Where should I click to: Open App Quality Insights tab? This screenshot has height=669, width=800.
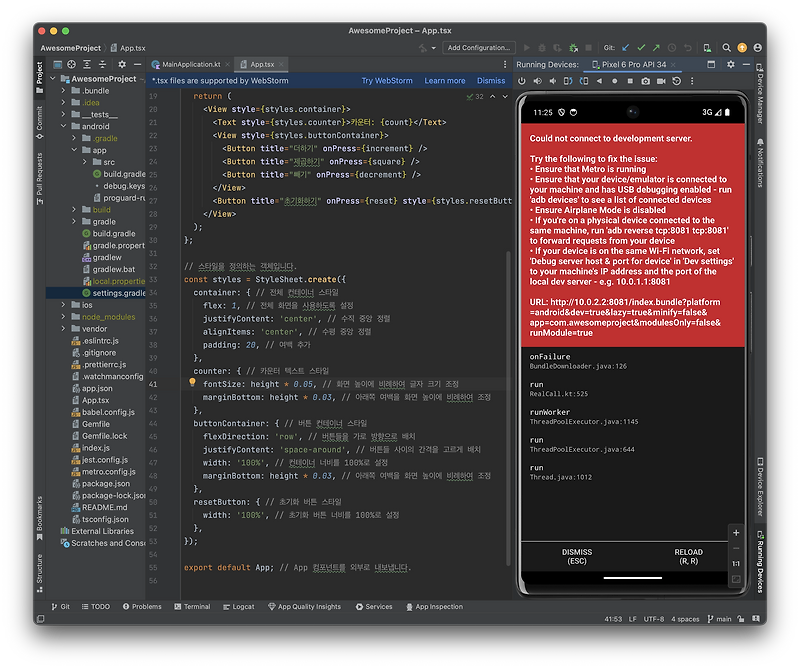(x=305, y=607)
